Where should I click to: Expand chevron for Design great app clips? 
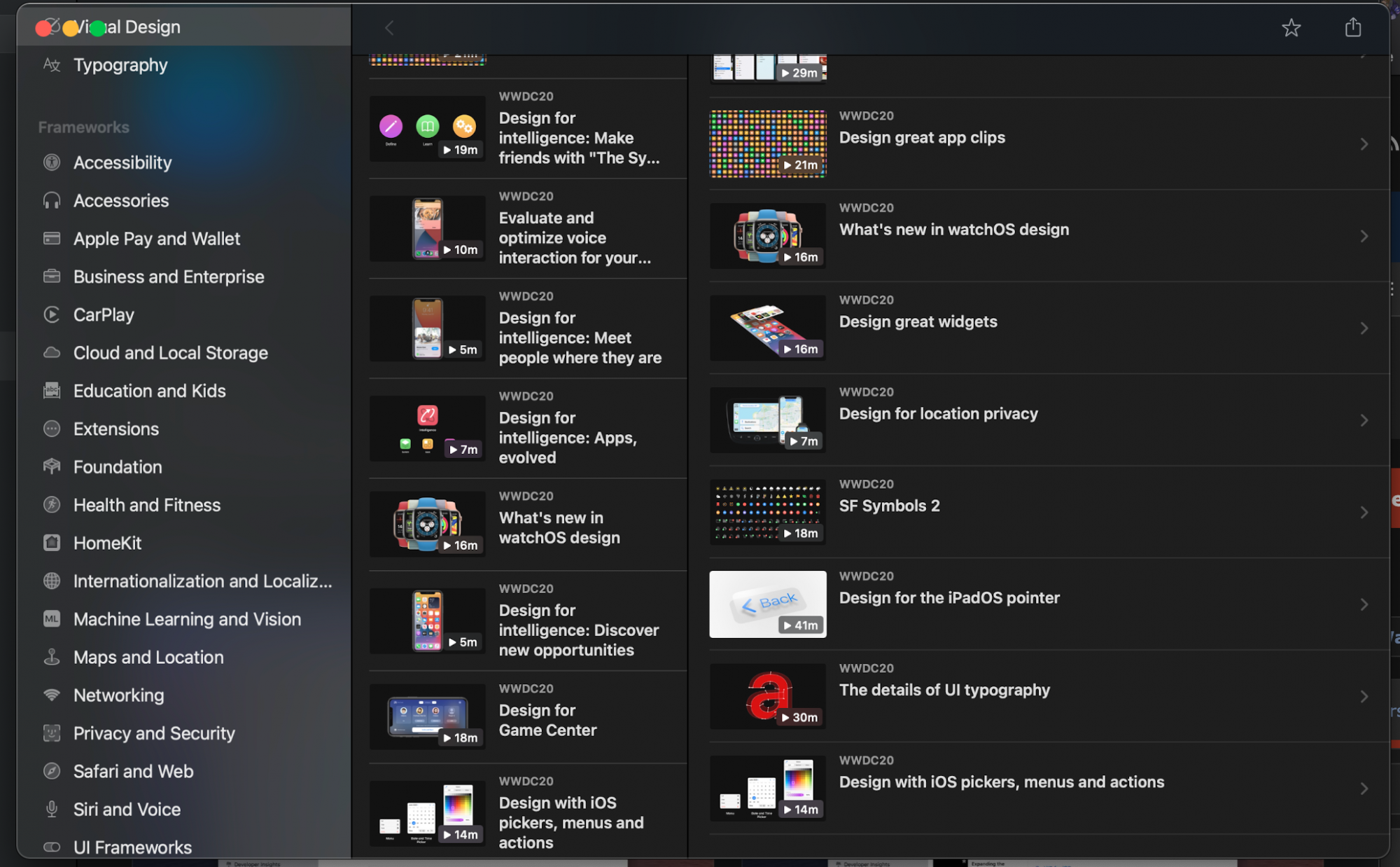[x=1364, y=144]
